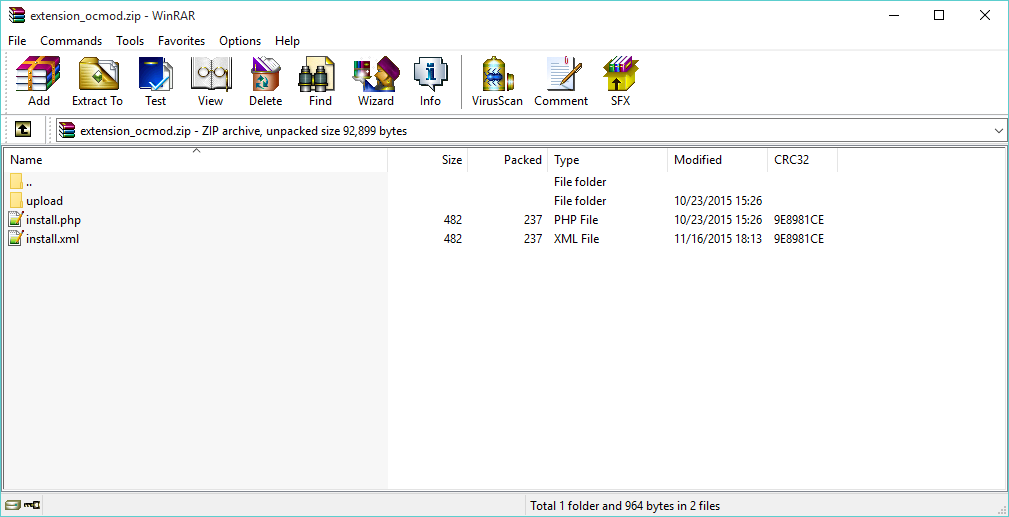The image size is (1009, 517).
Task: Expand the archive path dropdown arrow
Action: (x=999, y=131)
